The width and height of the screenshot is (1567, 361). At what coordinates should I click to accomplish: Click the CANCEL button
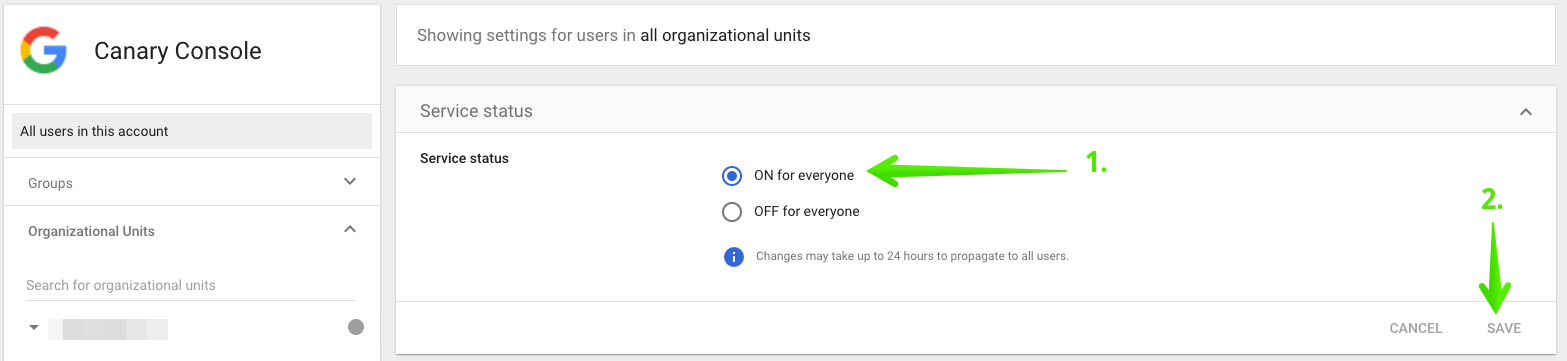click(x=1416, y=328)
